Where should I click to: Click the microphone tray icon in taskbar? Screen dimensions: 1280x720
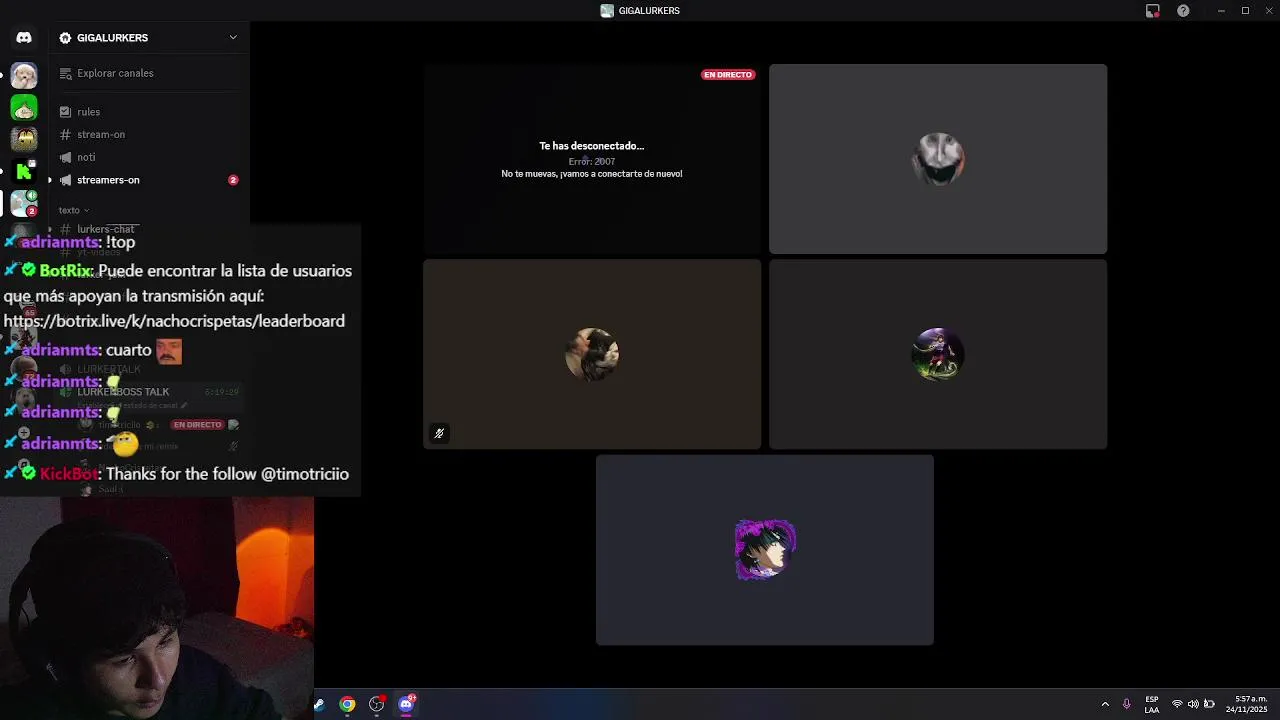pyautogui.click(x=1127, y=704)
